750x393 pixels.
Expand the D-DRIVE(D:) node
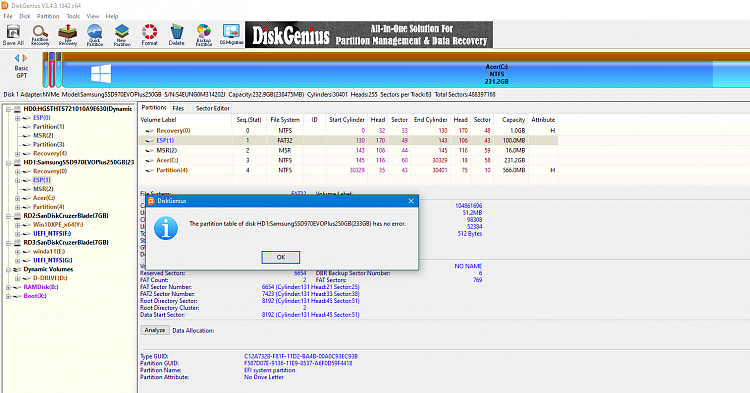tap(18, 278)
